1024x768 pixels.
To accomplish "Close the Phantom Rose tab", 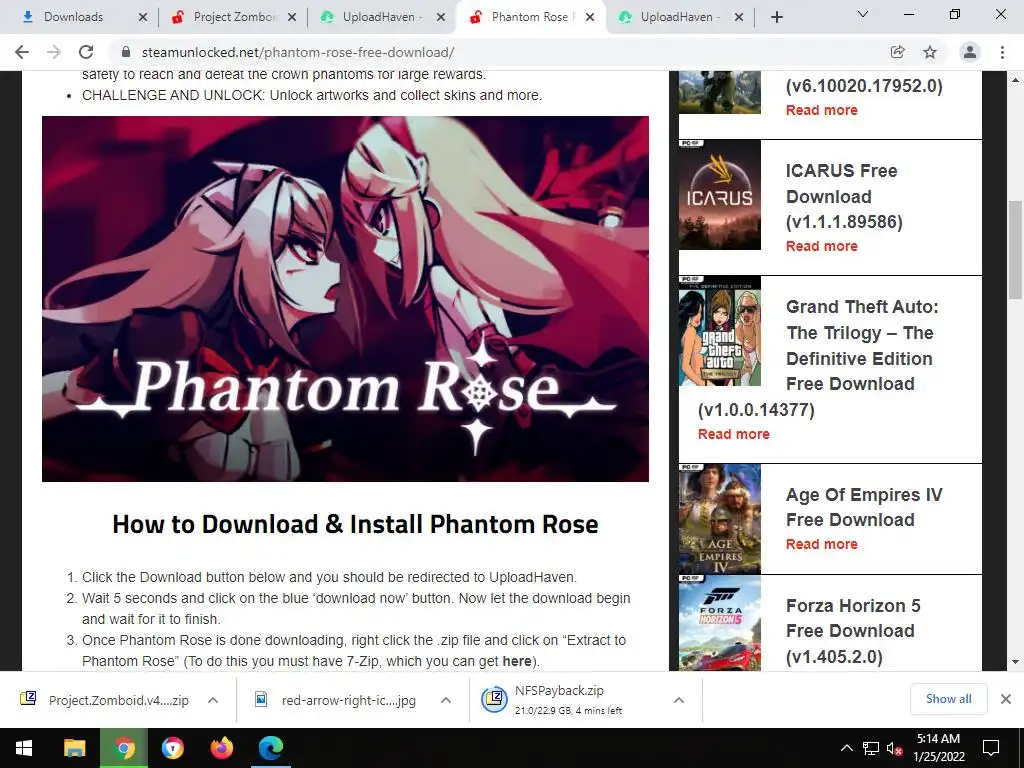I will [x=590, y=18].
